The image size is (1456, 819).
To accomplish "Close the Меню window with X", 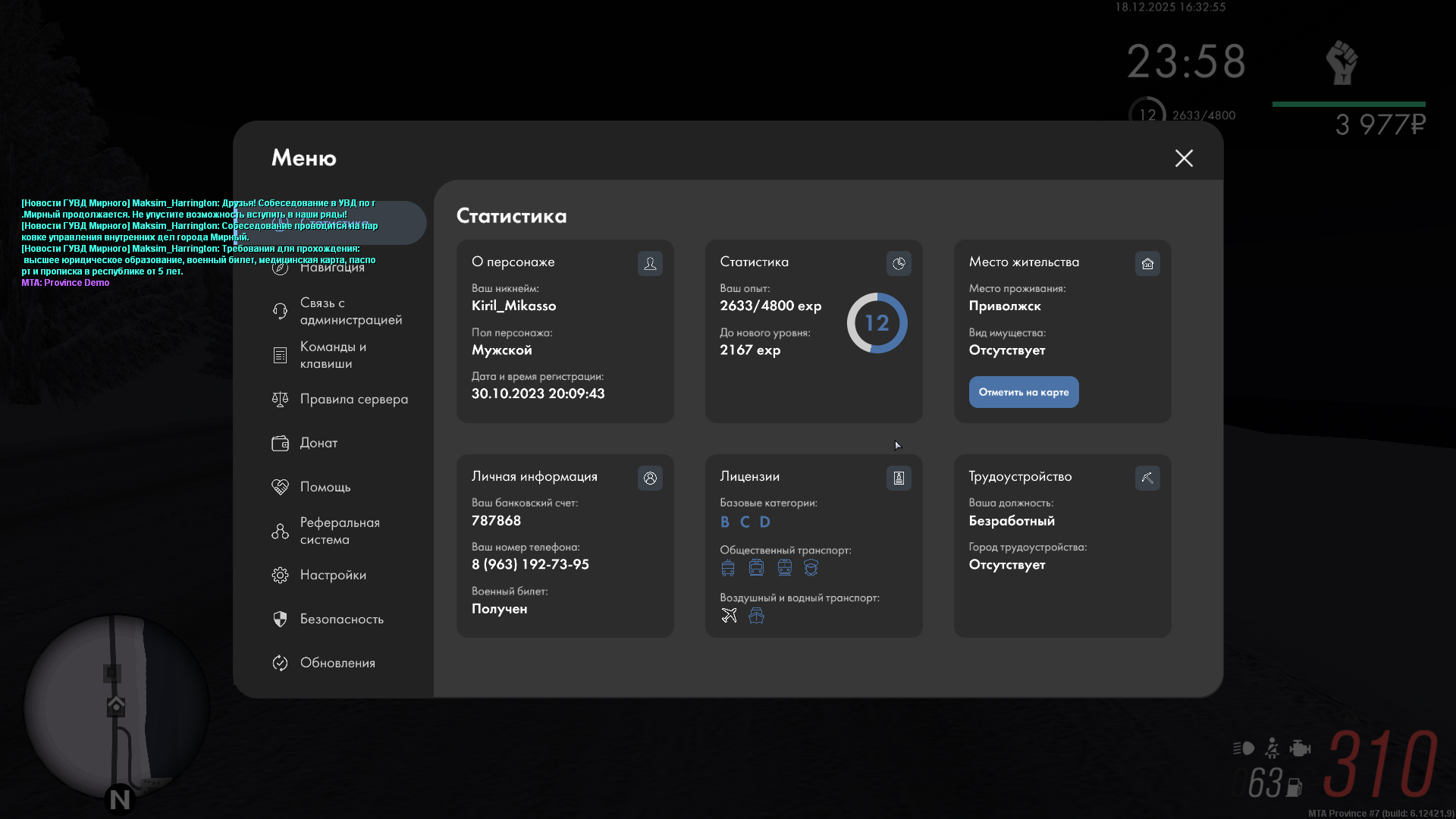I will [1184, 158].
